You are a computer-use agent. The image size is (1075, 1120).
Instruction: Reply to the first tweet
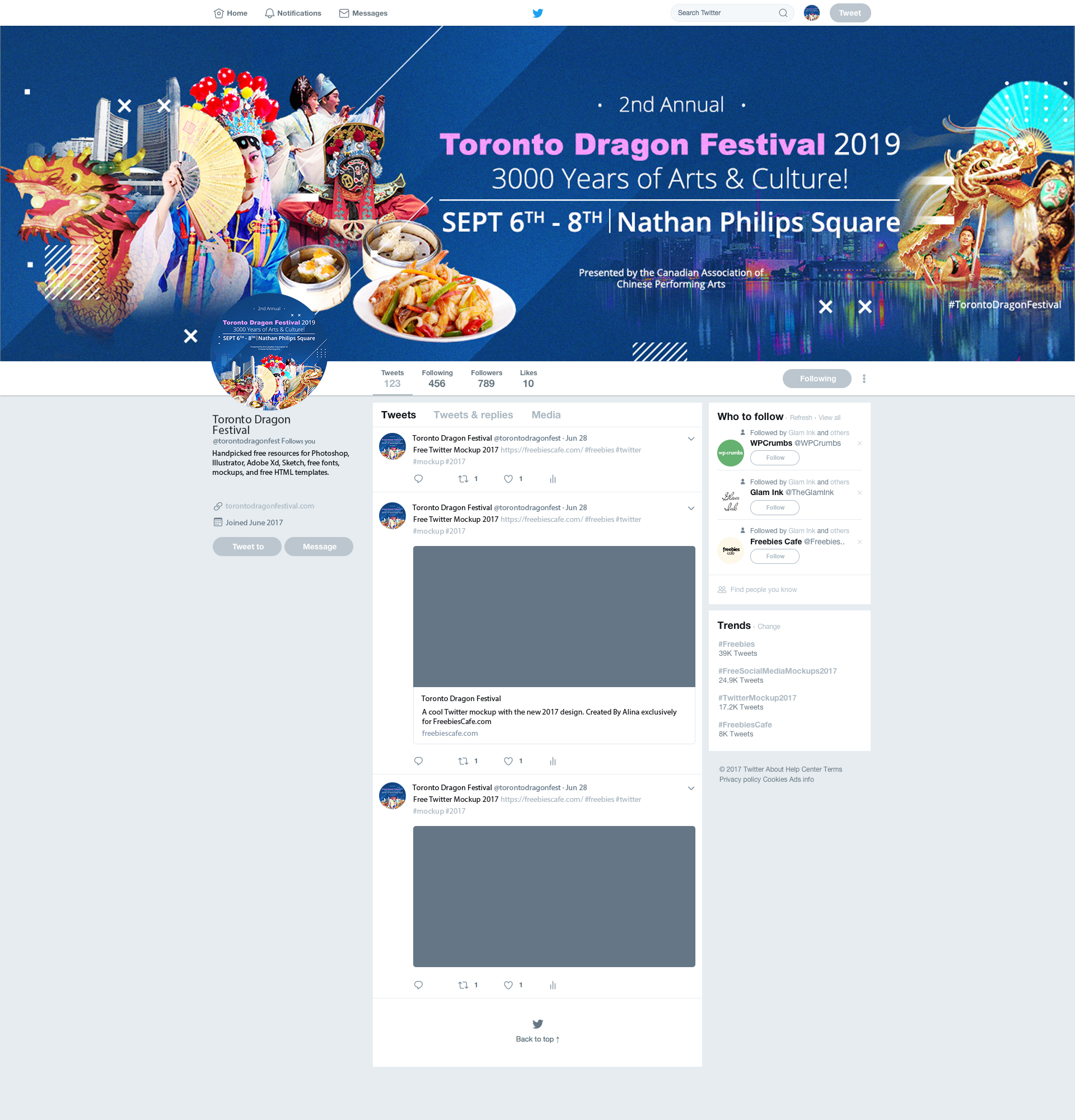[418, 479]
